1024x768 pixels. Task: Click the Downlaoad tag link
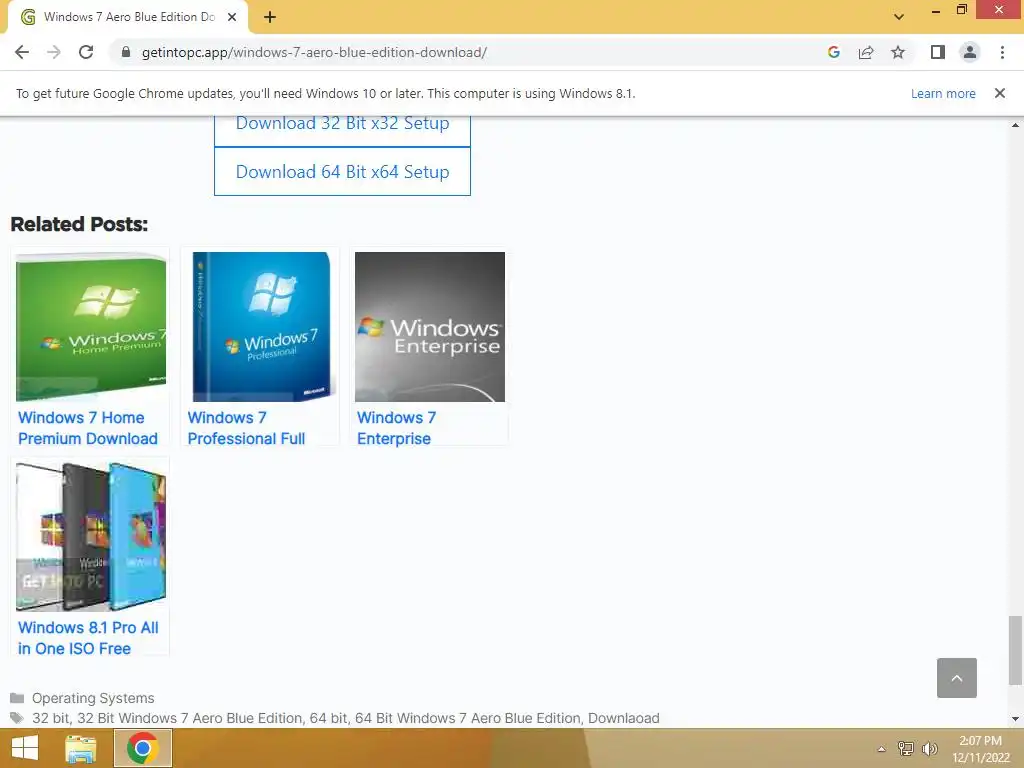(624, 718)
